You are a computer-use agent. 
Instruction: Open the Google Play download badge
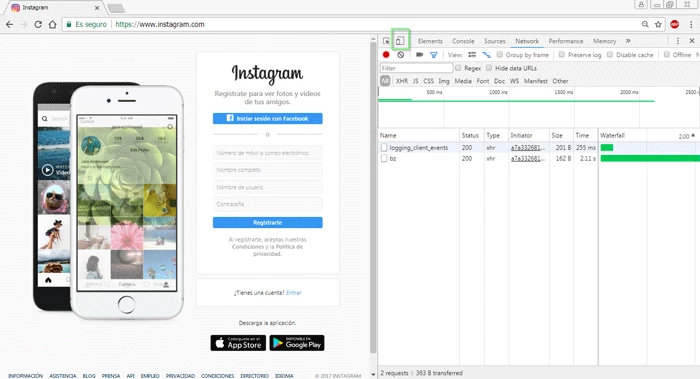[297, 343]
